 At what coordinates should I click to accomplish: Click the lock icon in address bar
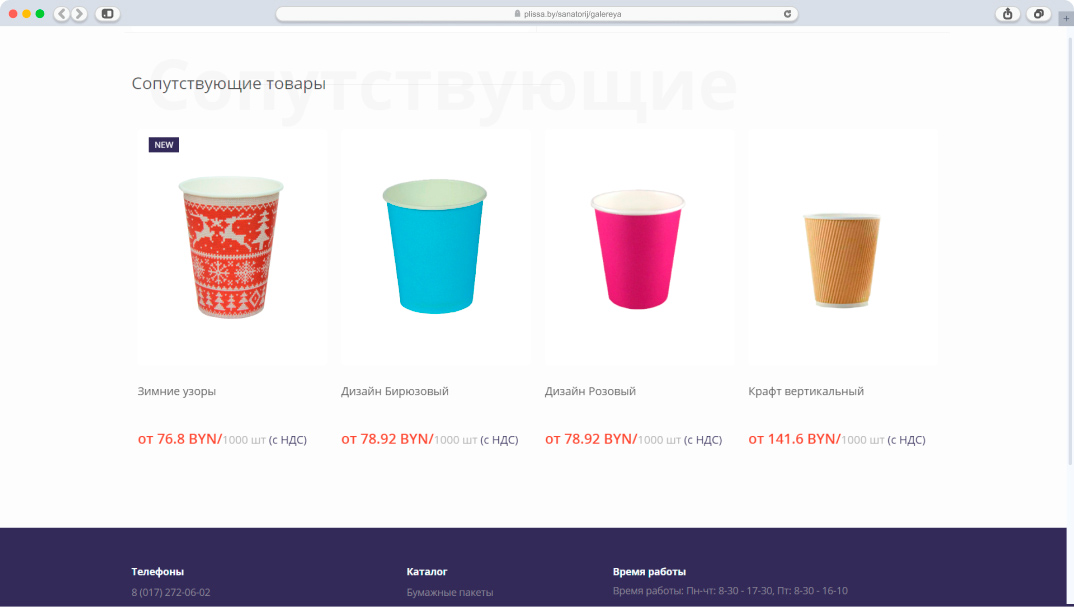[517, 14]
